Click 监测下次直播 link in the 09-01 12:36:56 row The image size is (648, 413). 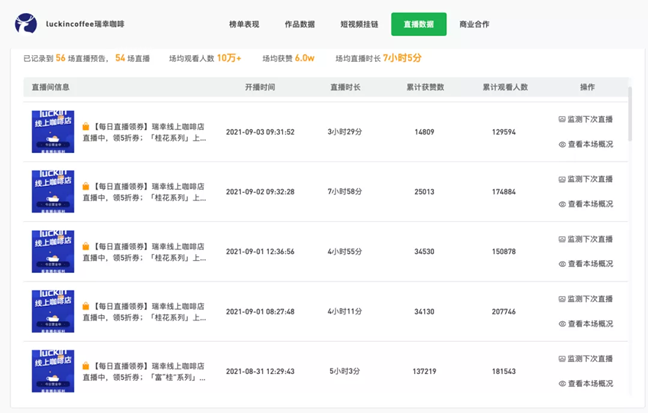590,239
